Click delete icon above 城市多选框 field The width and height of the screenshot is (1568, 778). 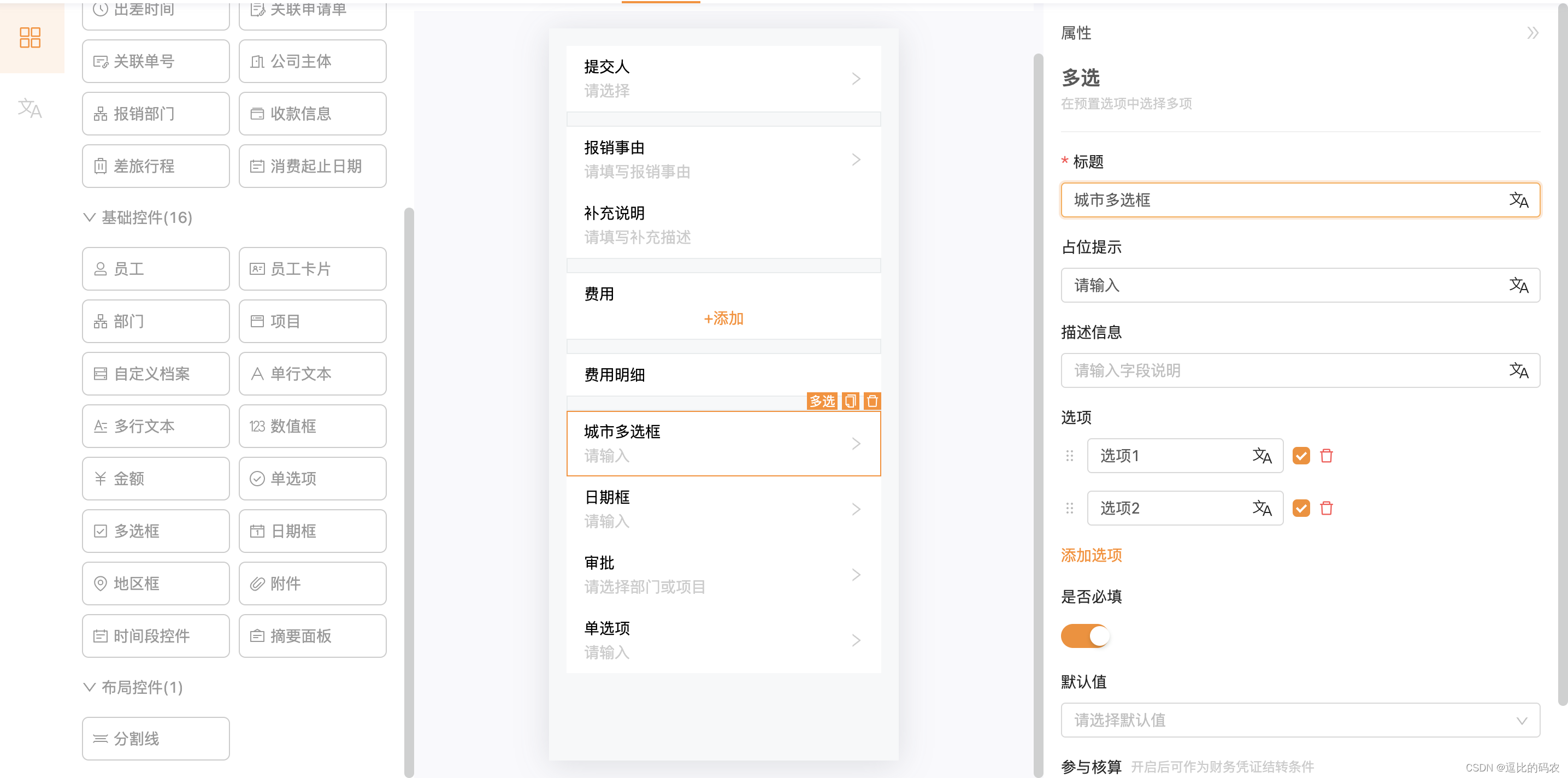(x=871, y=401)
